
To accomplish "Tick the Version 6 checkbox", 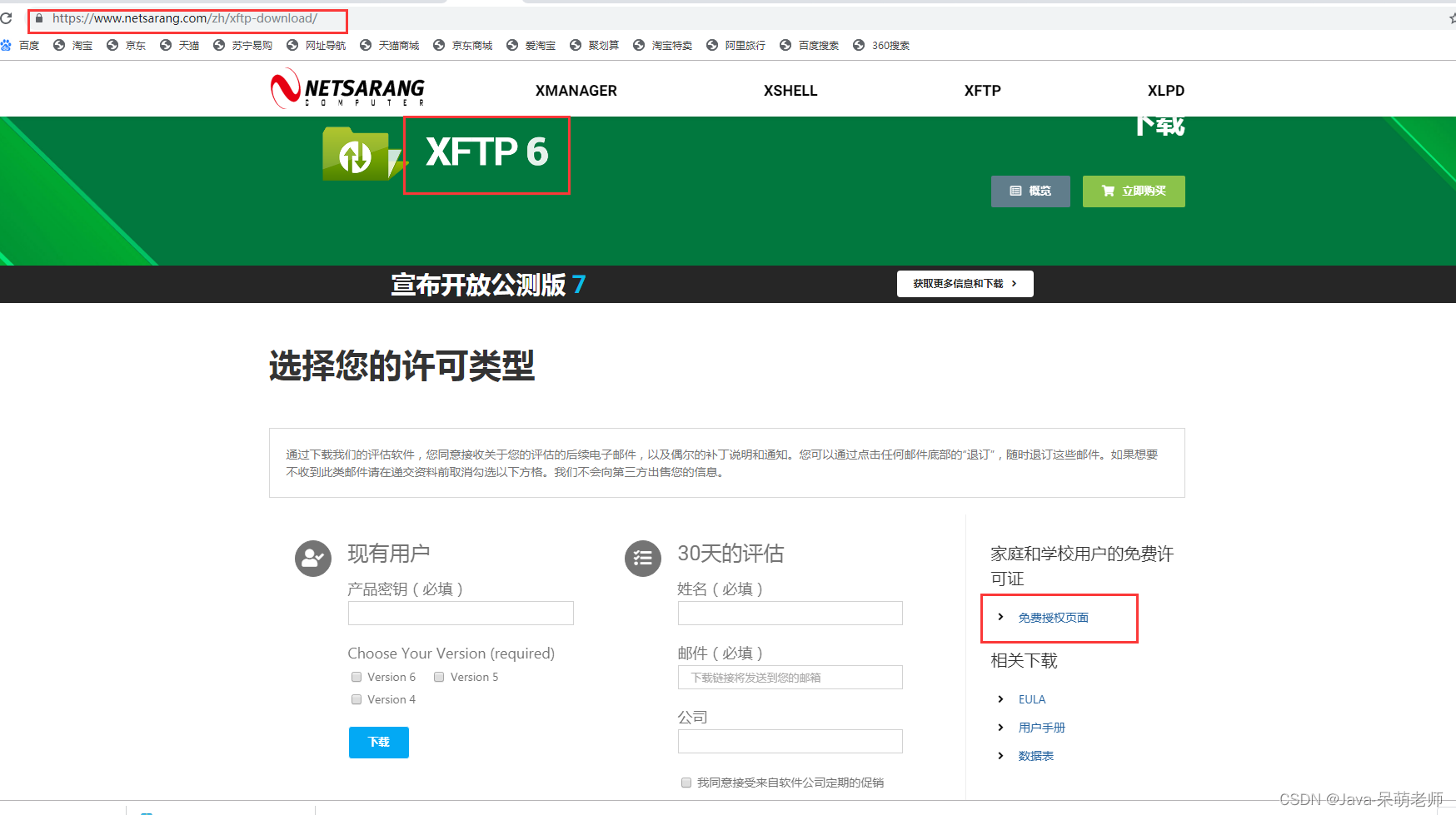I will pyautogui.click(x=357, y=677).
